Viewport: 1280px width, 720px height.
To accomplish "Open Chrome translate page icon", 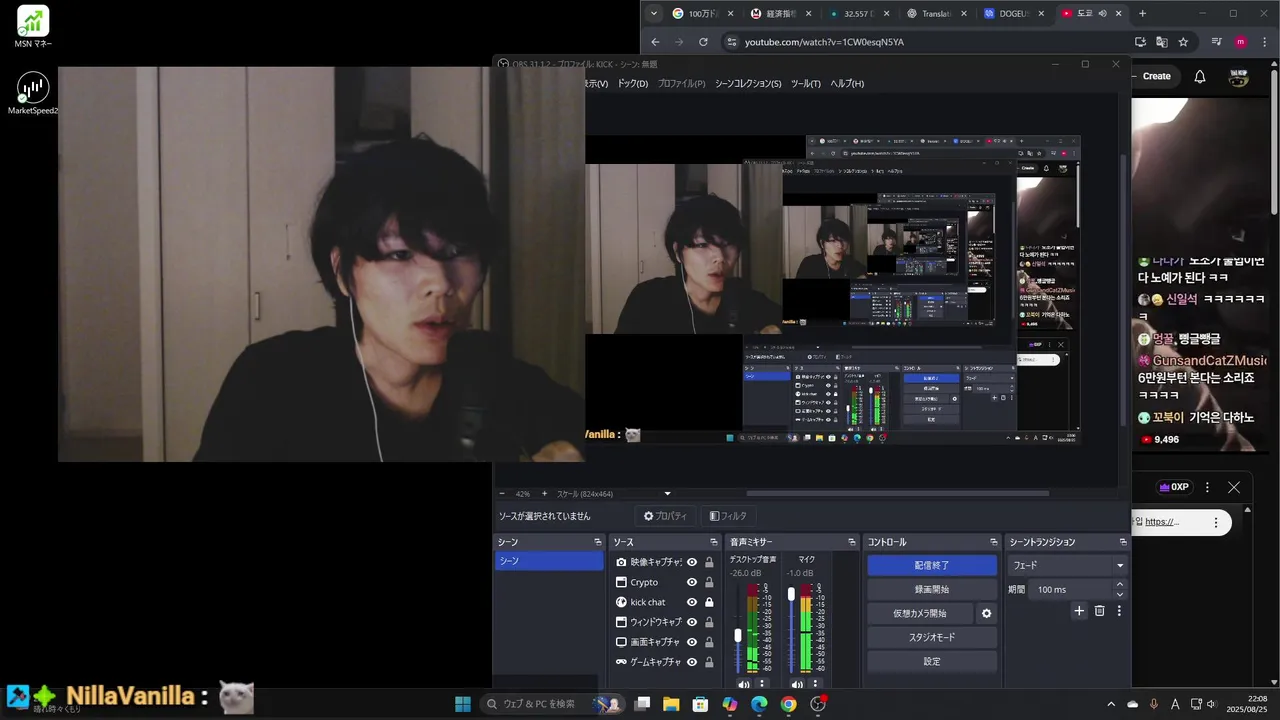I will click(x=1161, y=42).
